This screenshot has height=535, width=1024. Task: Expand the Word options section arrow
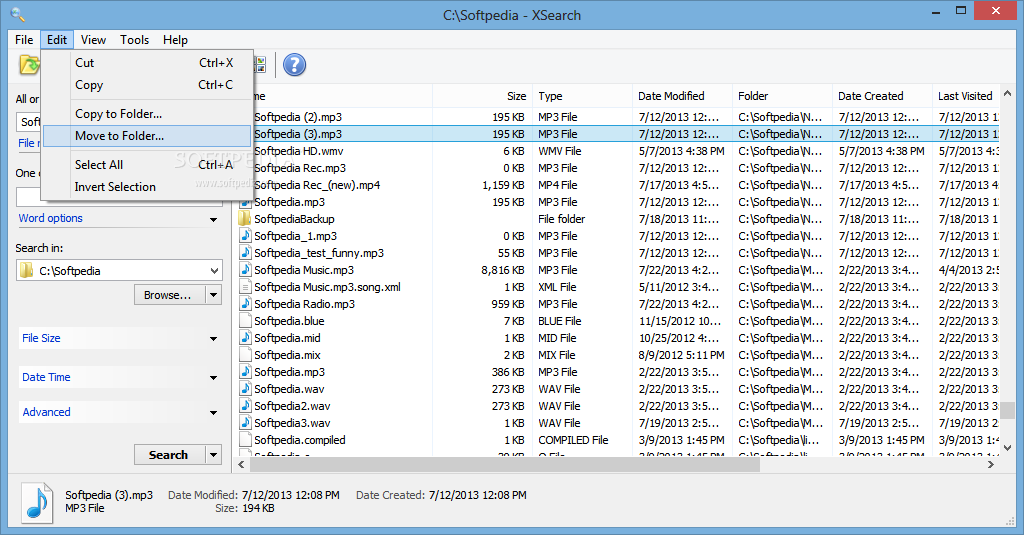214,219
